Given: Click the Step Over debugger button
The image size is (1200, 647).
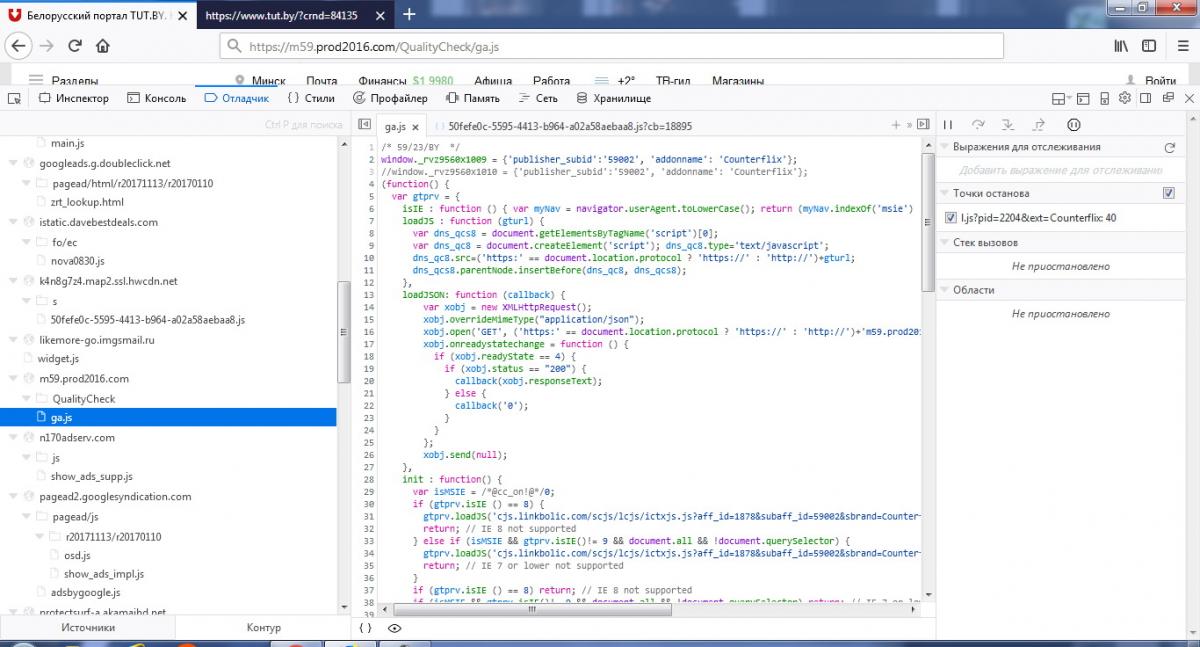Looking at the screenshot, I should pos(978,125).
